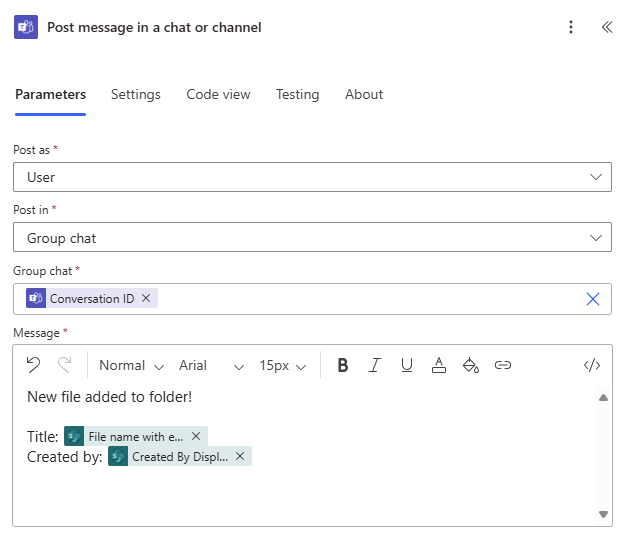The width and height of the screenshot is (622, 546).
Task: Click the 'New file added to folder!' text
Action: [109, 397]
